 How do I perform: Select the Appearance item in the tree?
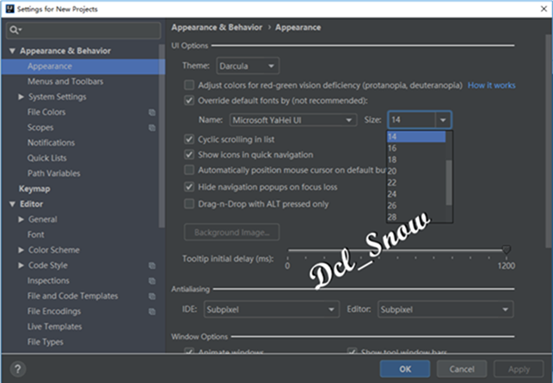pyautogui.click(x=83, y=67)
